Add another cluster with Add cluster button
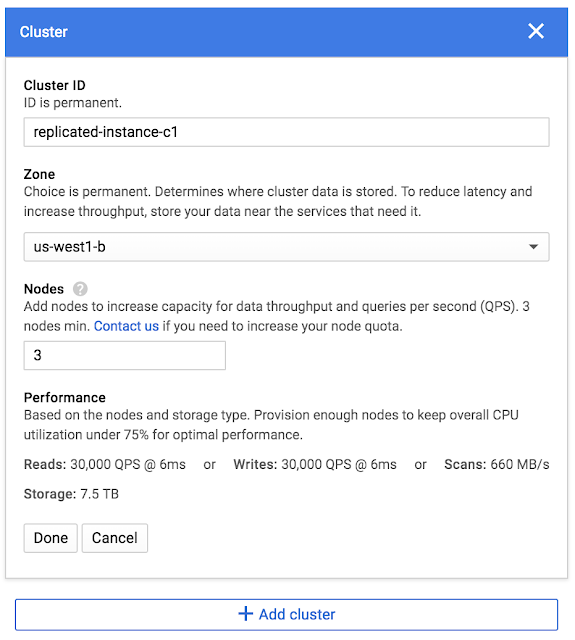Image resolution: width=575 pixels, height=640 pixels. (286, 614)
